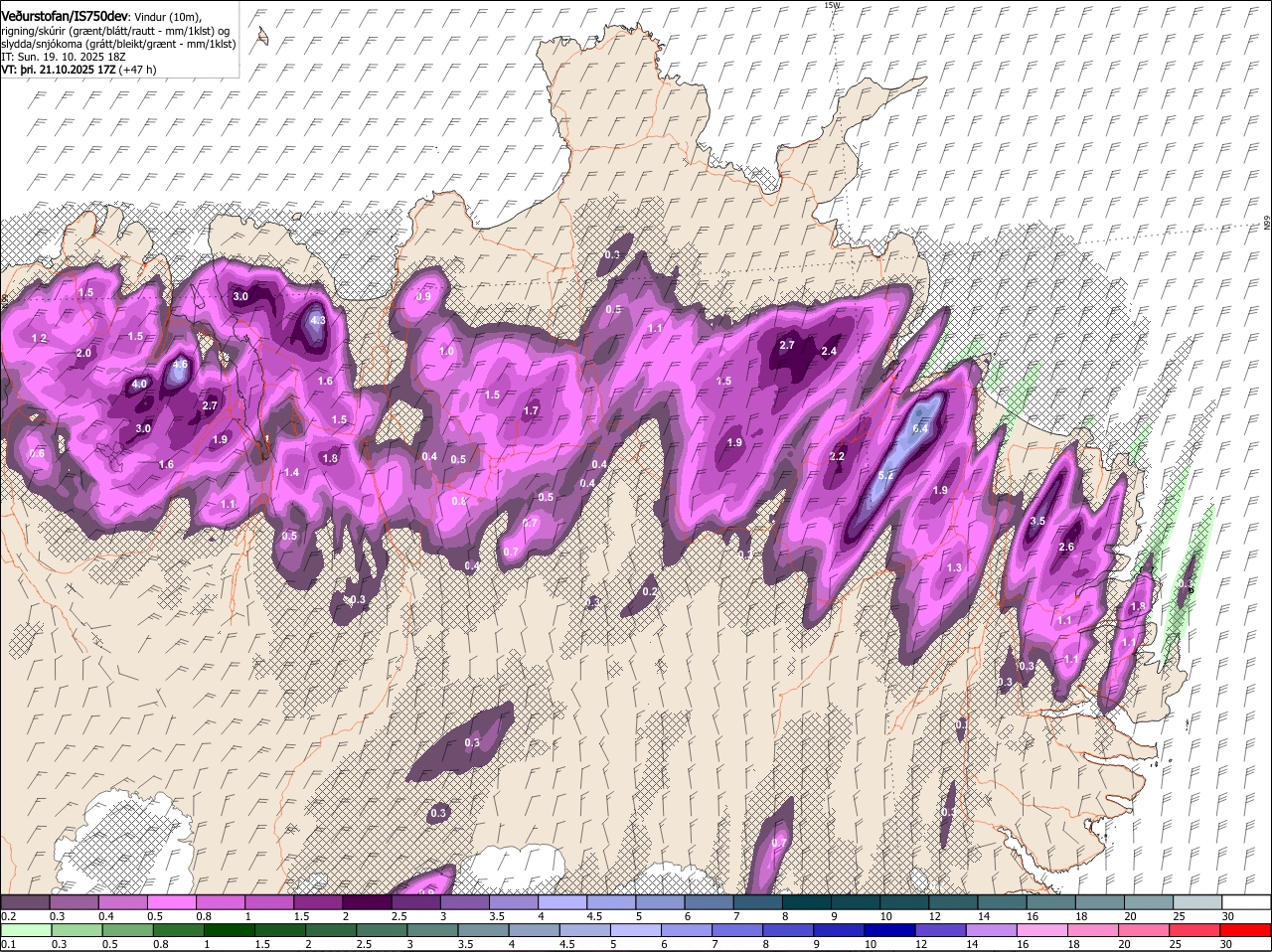This screenshot has height=952, width=1272.
Task: Click the 6.4 precipitation value on the map
Action: (x=920, y=428)
